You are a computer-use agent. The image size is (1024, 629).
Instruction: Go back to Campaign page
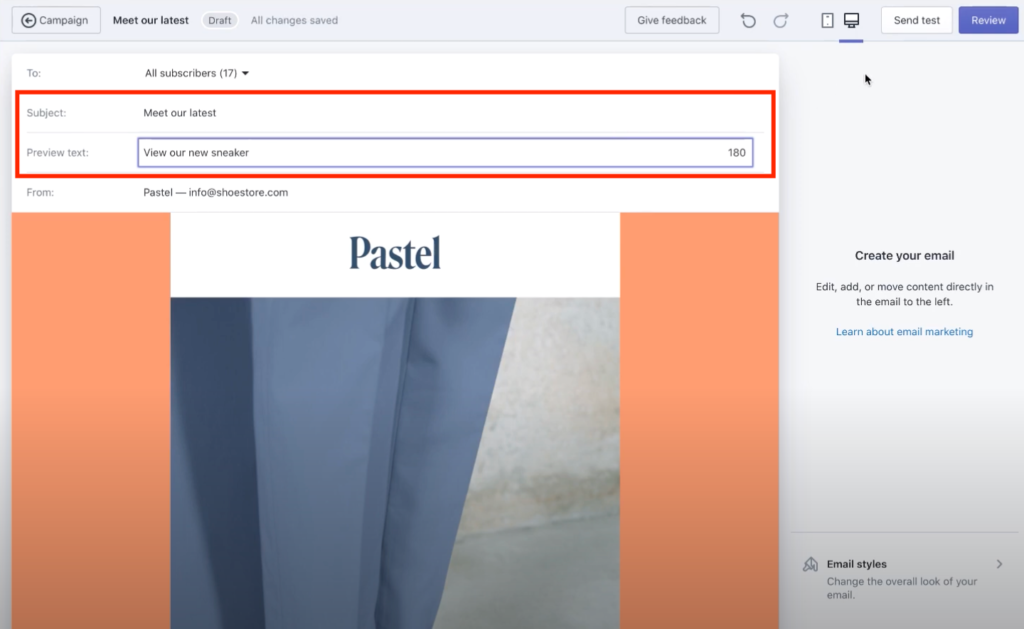point(56,20)
